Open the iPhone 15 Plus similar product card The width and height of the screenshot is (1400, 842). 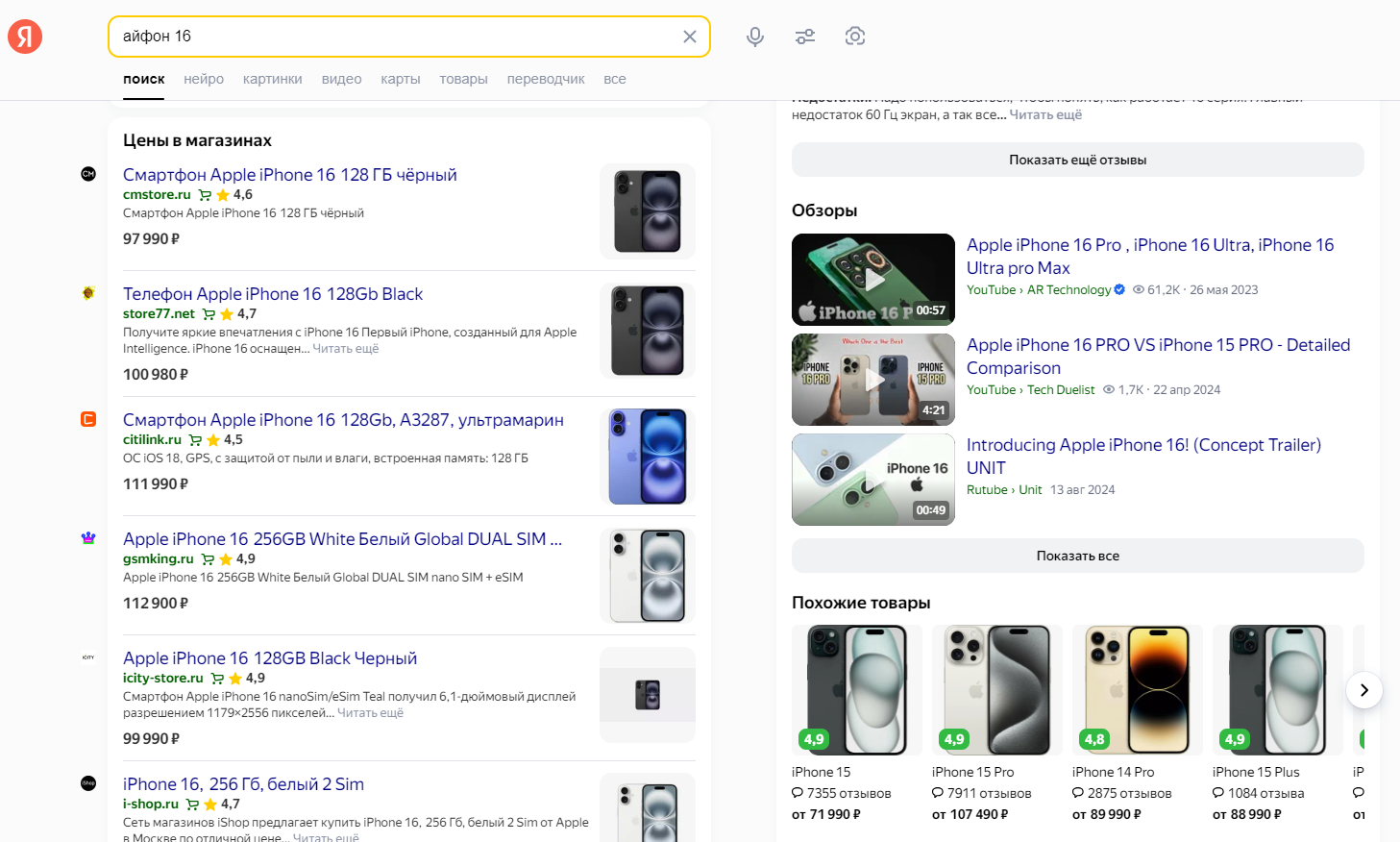(x=1278, y=723)
